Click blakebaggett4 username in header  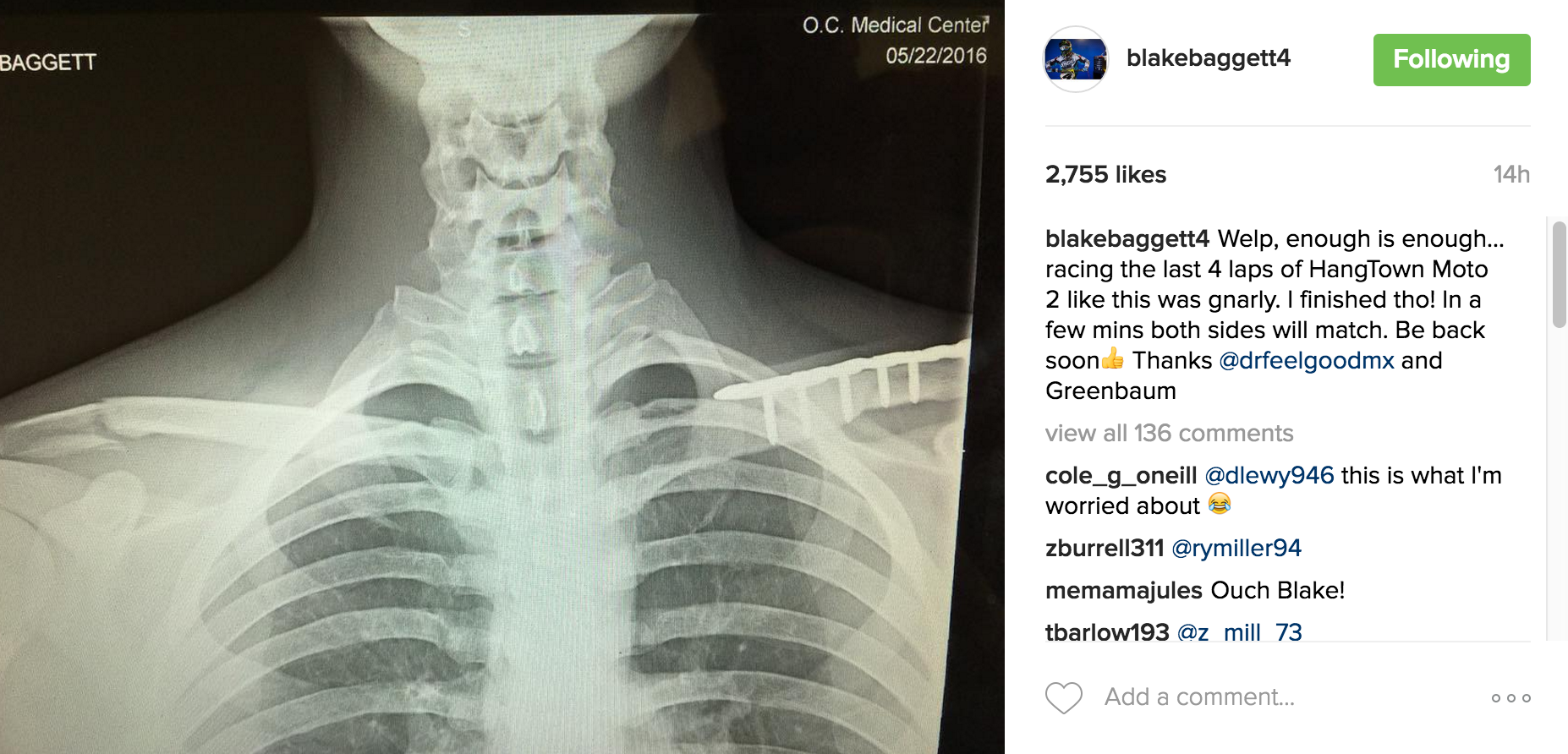[x=1208, y=57]
